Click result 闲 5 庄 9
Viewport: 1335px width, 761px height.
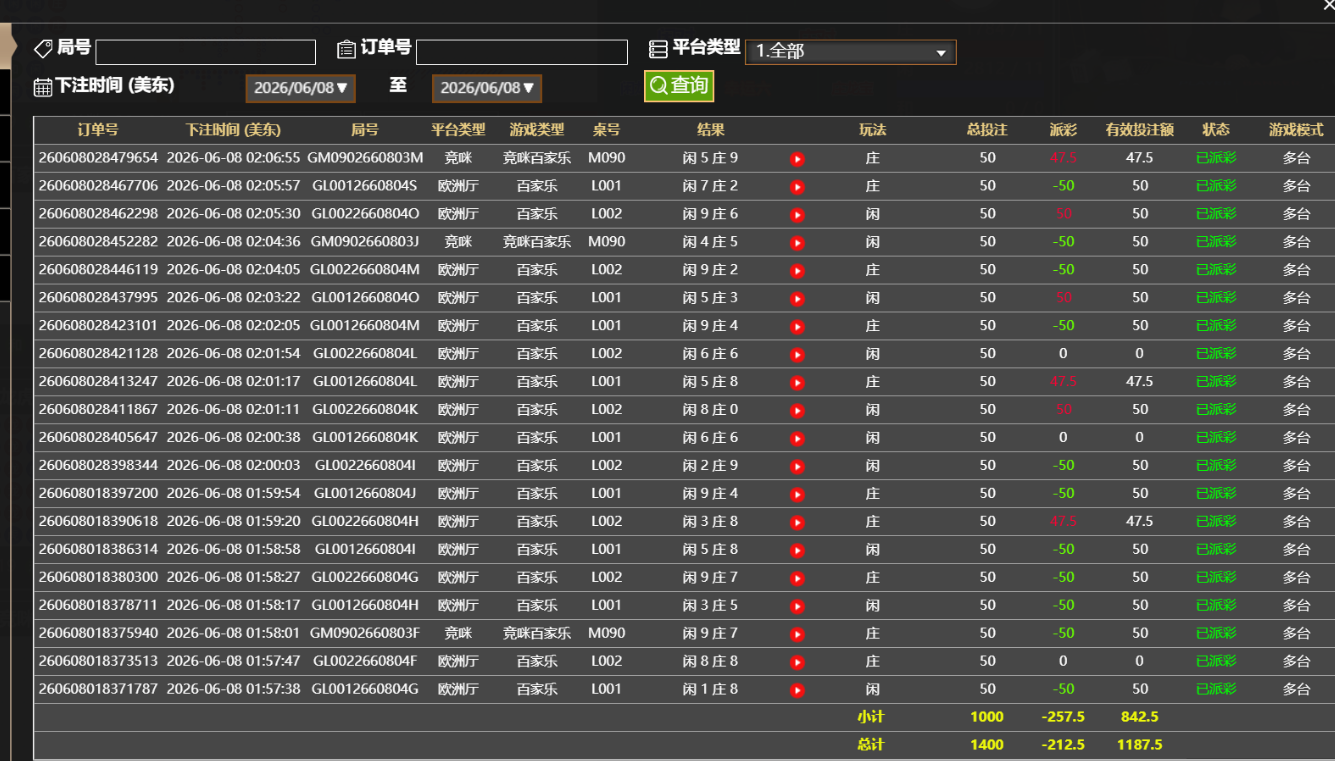pyautogui.click(x=710, y=158)
